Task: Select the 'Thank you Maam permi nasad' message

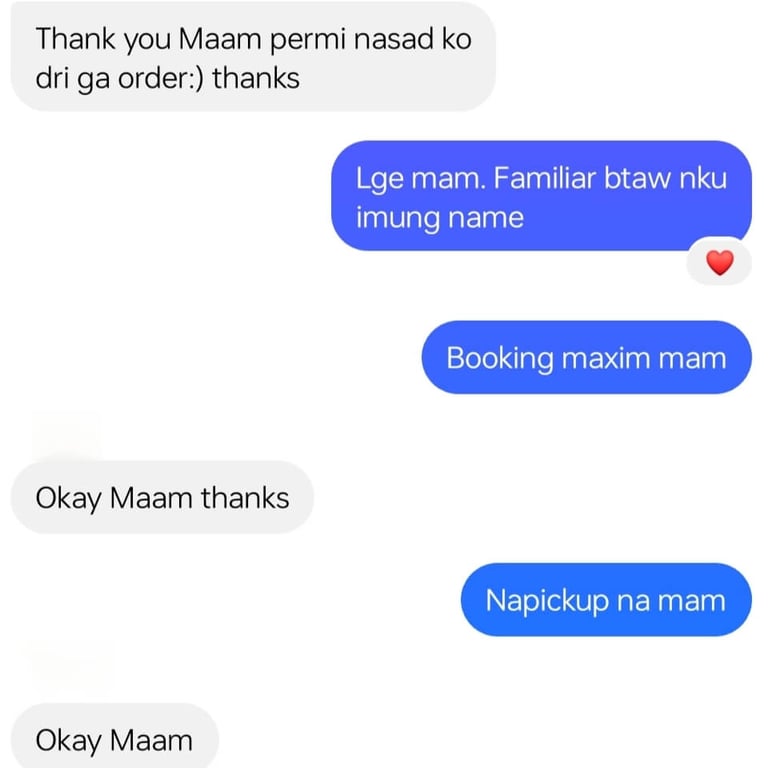Action: (x=253, y=58)
